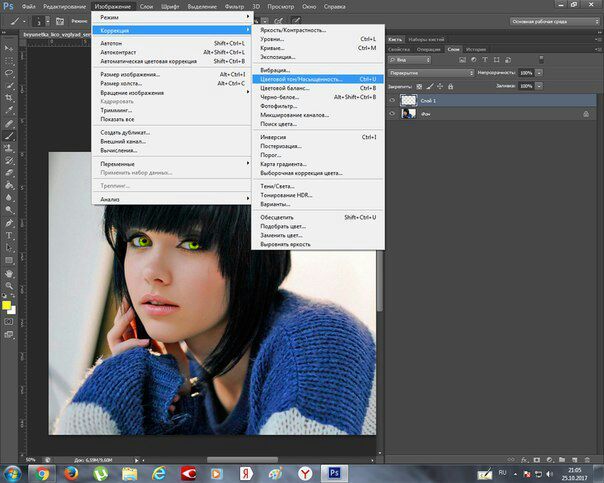Open blend mode dropdown in layers
This screenshot has height=483, width=604.
point(431,73)
